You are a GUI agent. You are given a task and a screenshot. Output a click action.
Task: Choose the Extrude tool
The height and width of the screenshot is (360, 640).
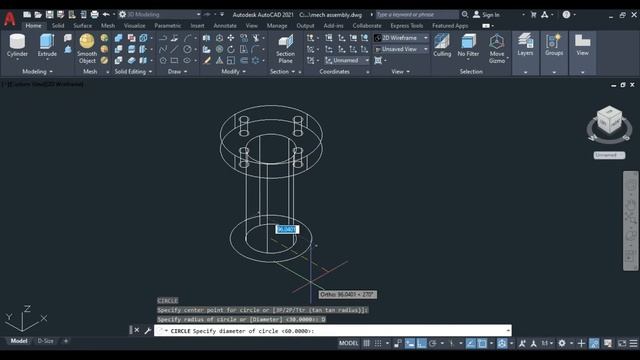pos(47,45)
